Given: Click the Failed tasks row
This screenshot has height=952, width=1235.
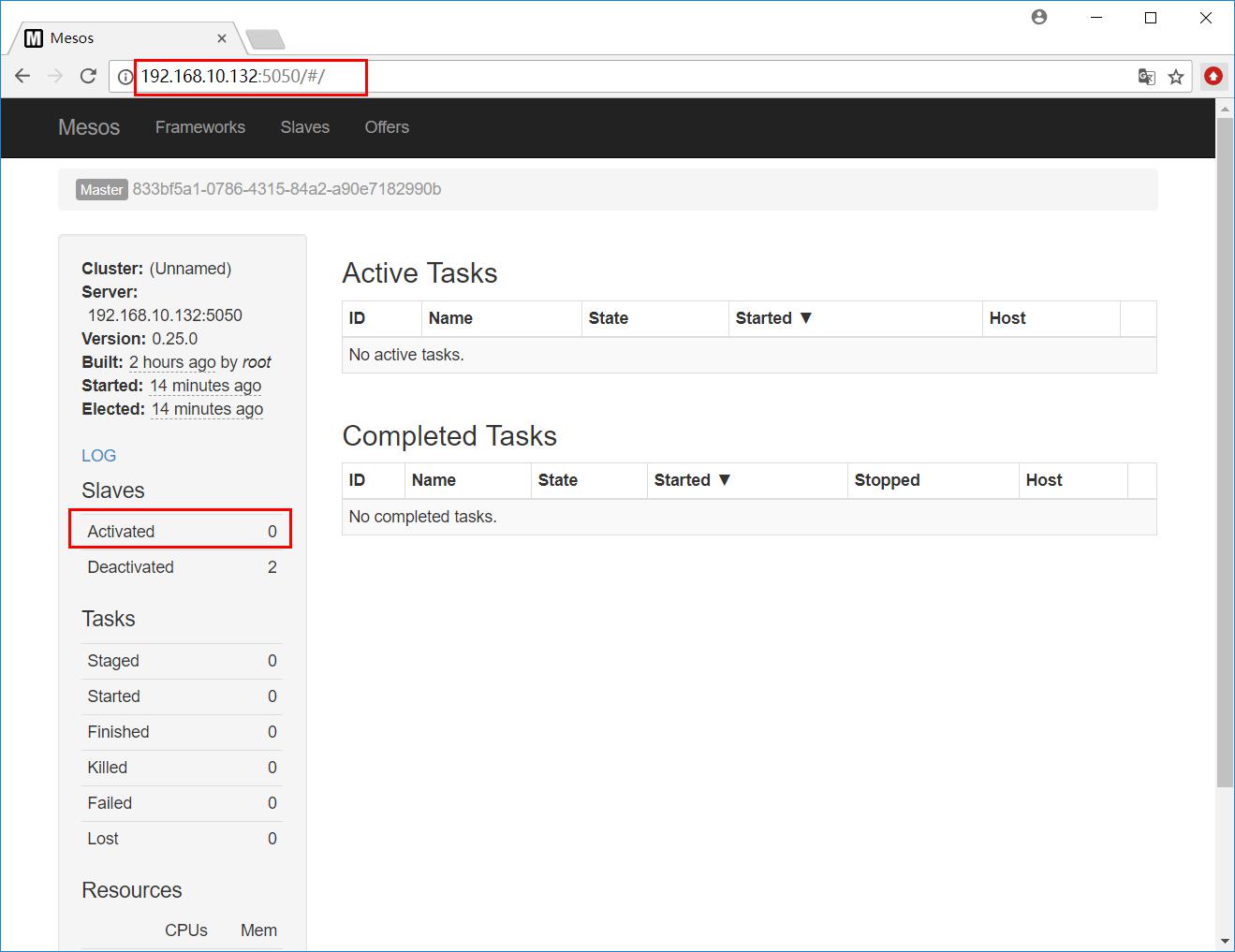Looking at the screenshot, I should click(180, 803).
